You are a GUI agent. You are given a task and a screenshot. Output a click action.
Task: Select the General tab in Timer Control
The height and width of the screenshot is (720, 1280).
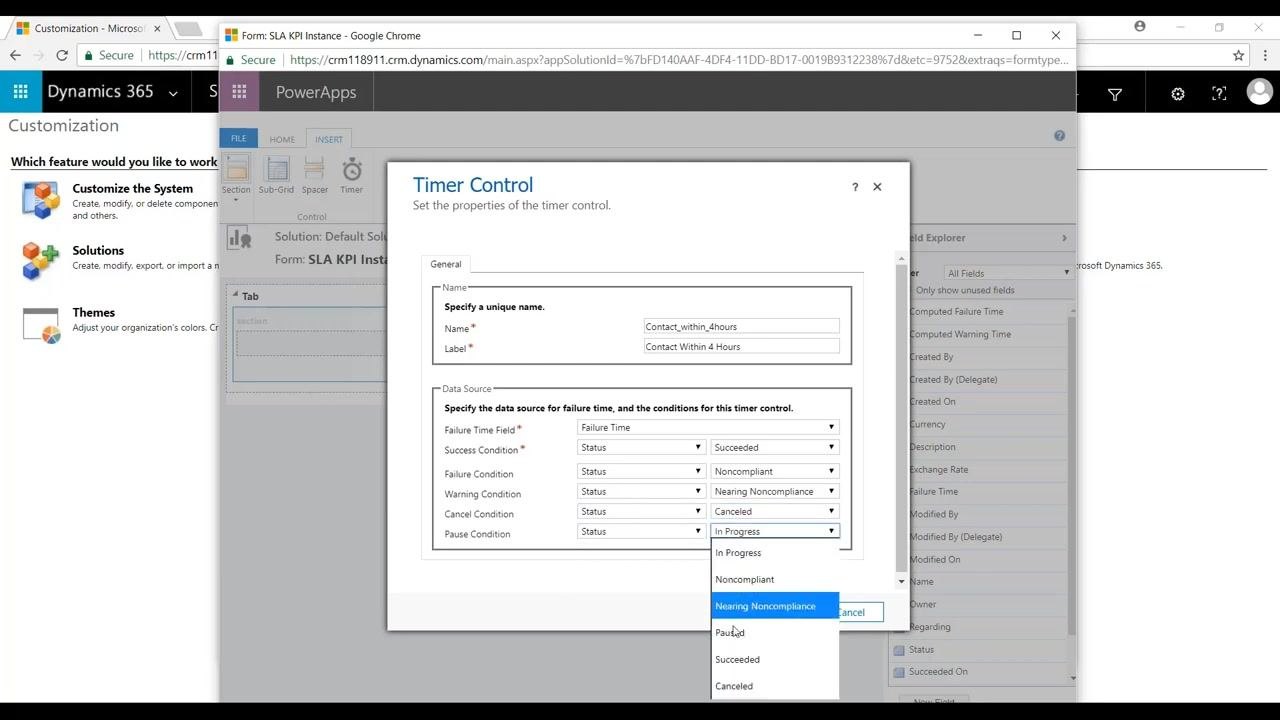click(446, 264)
